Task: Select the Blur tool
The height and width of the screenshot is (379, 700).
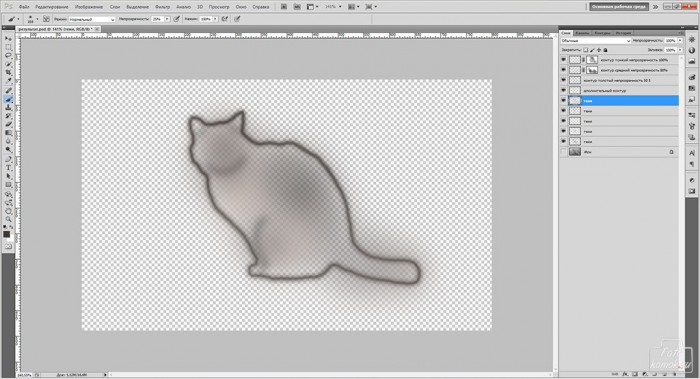Action: (8, 142)
